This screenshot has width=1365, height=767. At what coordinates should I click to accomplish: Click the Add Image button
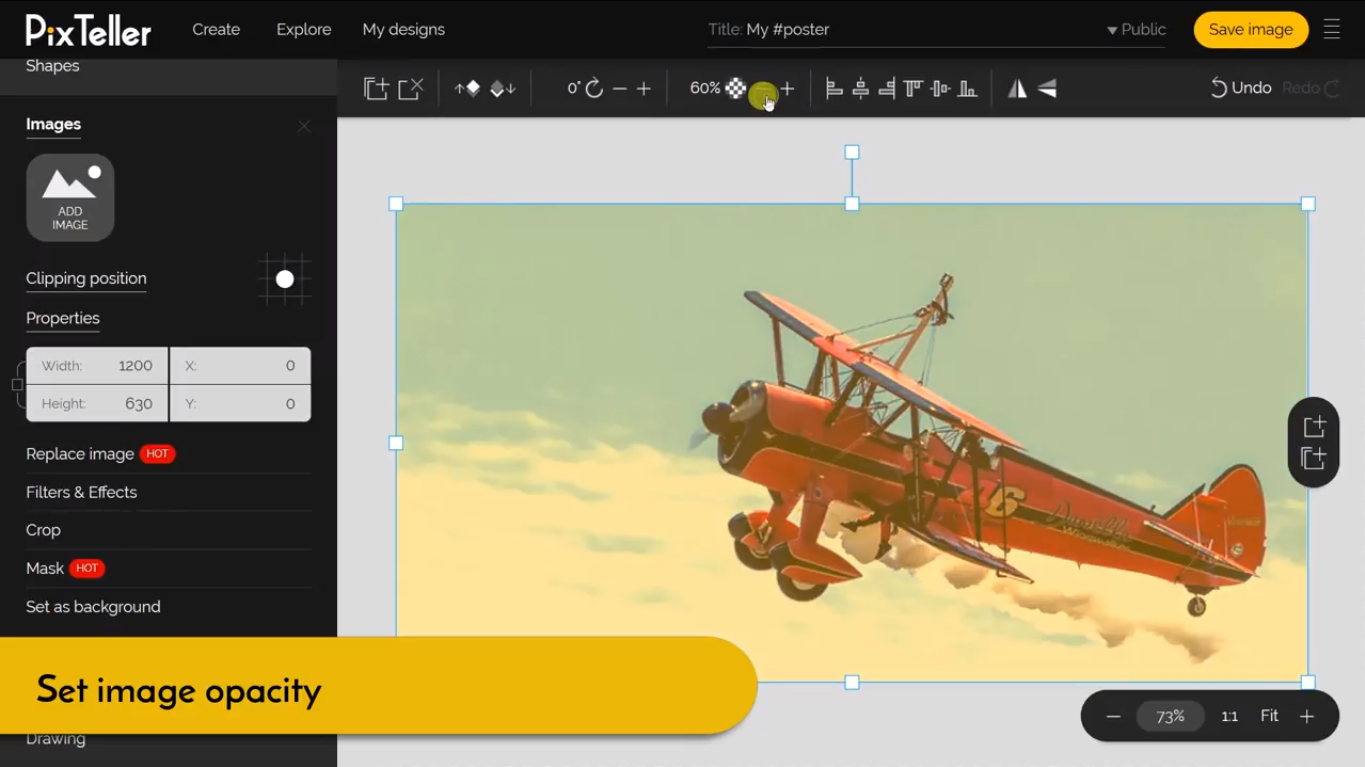[70, 197]
